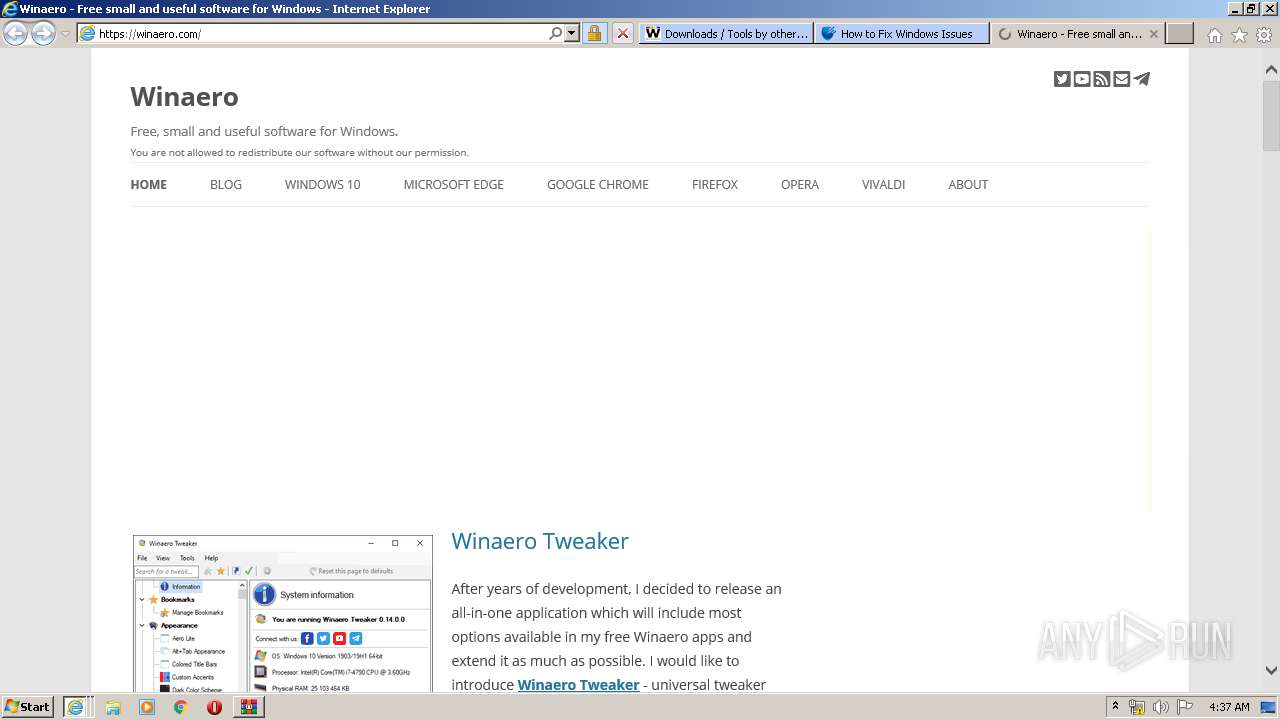This screenshot has width=1280, height=720.
Task: Open the browser Home icon
Action: pyautogui.click(x=1214, y=35)
